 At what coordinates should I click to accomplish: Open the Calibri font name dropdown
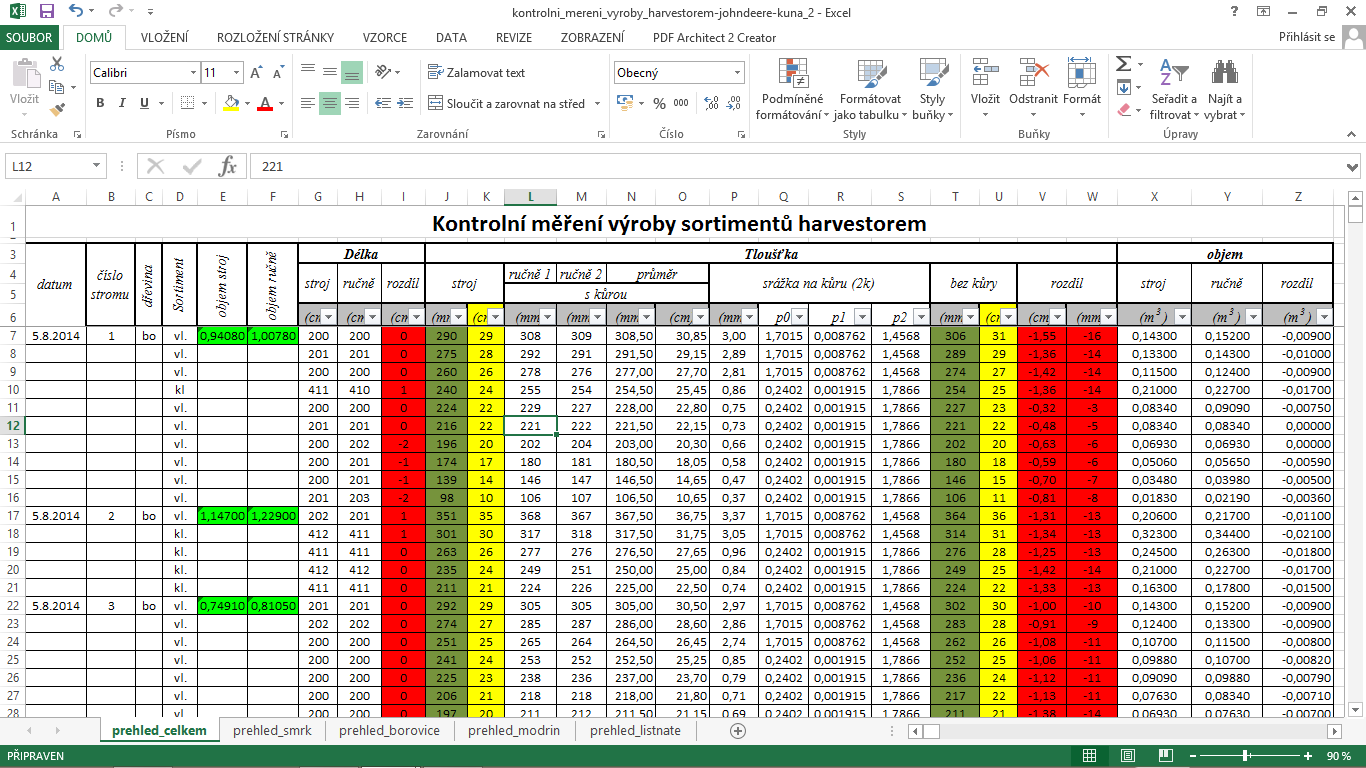pos(193,73)
